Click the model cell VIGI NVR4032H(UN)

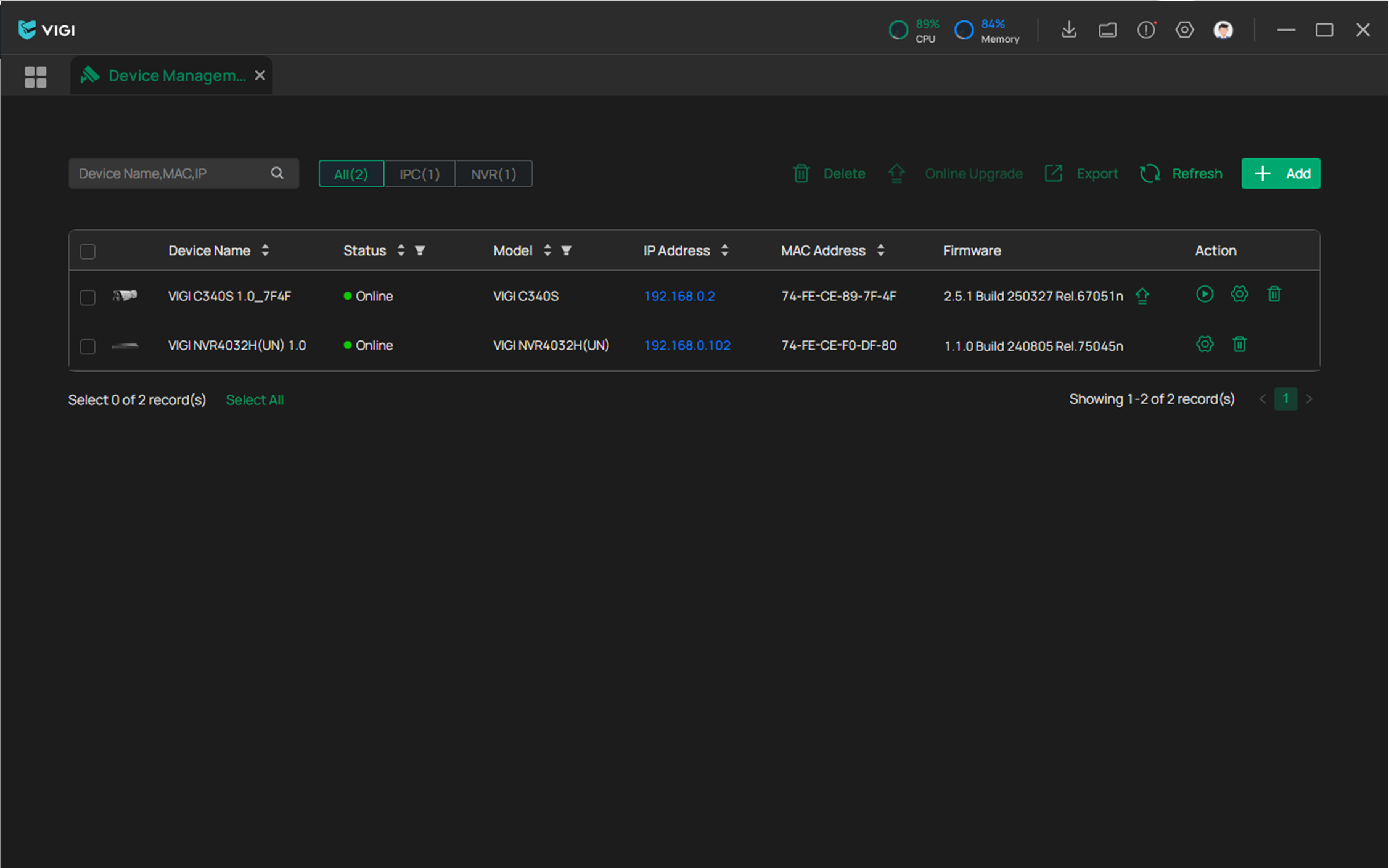point(551,345)
